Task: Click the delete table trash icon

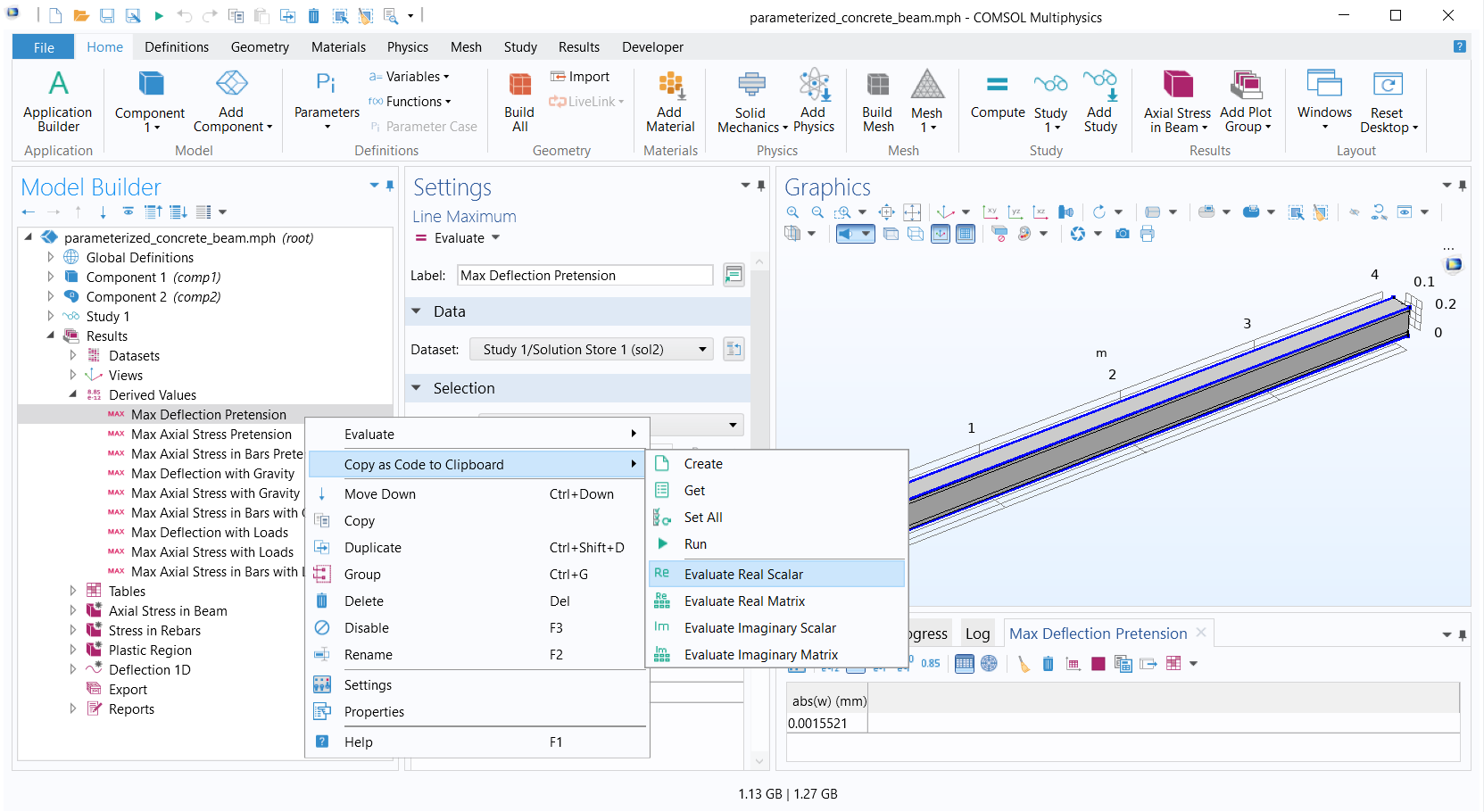Action: (x=1049, y=664)
